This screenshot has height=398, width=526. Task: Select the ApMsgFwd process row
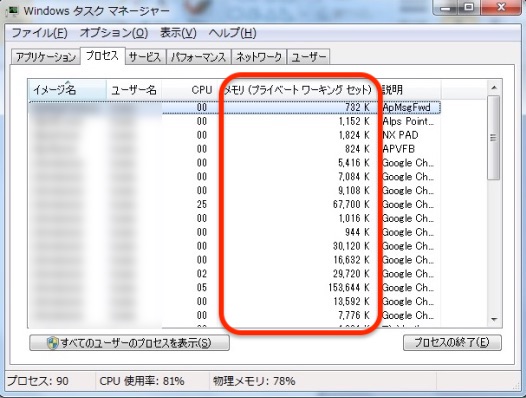click(x=235, y=107)
